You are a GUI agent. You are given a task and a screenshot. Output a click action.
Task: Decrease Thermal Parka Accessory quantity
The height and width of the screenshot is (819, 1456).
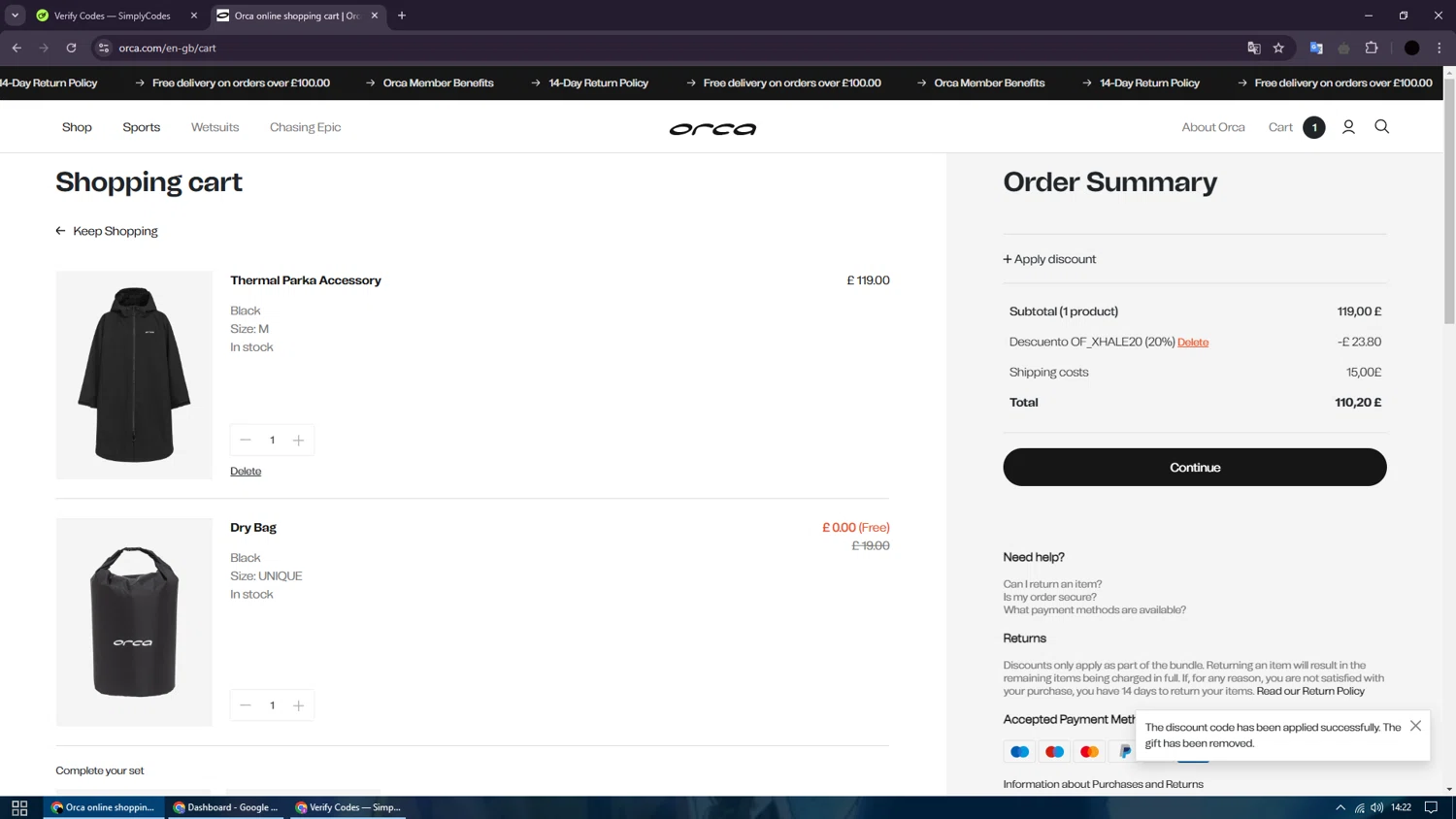(246, 441)
